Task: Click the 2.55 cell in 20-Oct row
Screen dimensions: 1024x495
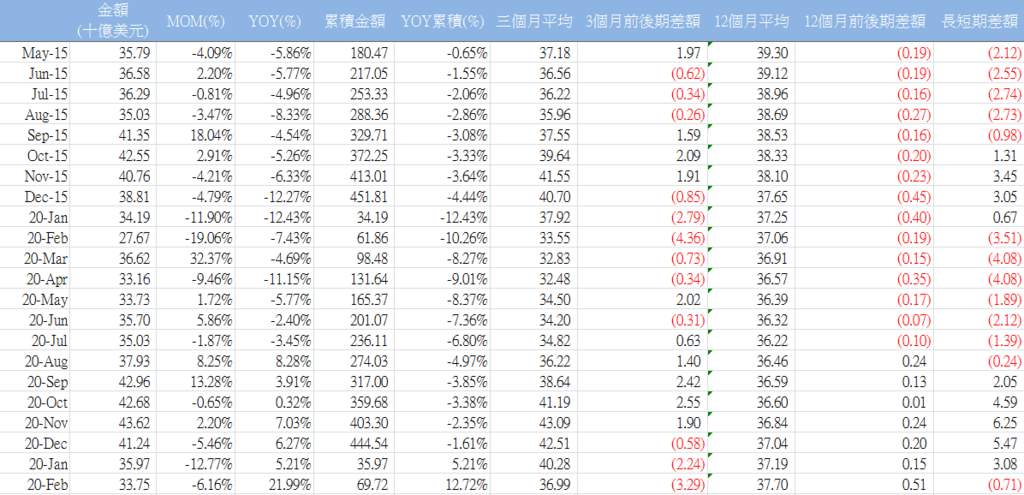Action: point(688,403)
